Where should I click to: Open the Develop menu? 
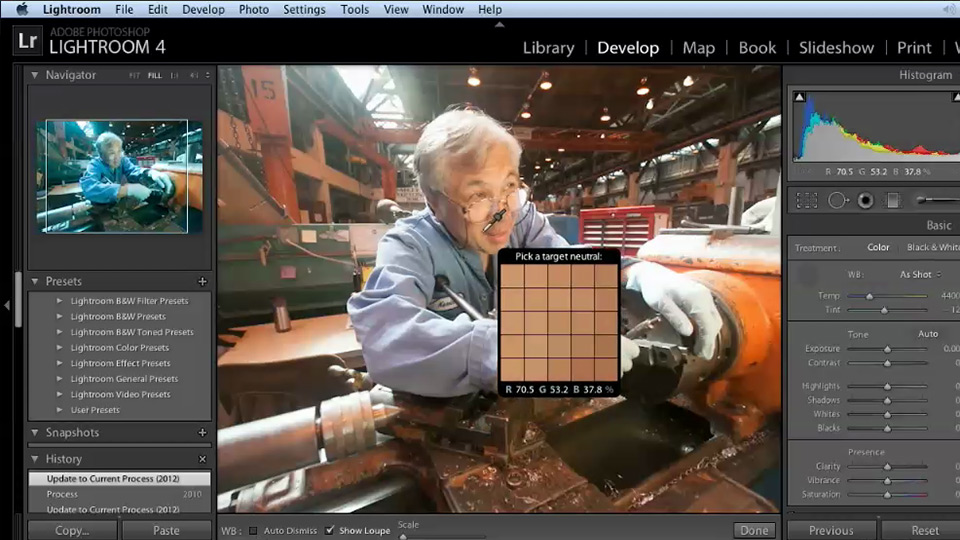pos(203,9)
